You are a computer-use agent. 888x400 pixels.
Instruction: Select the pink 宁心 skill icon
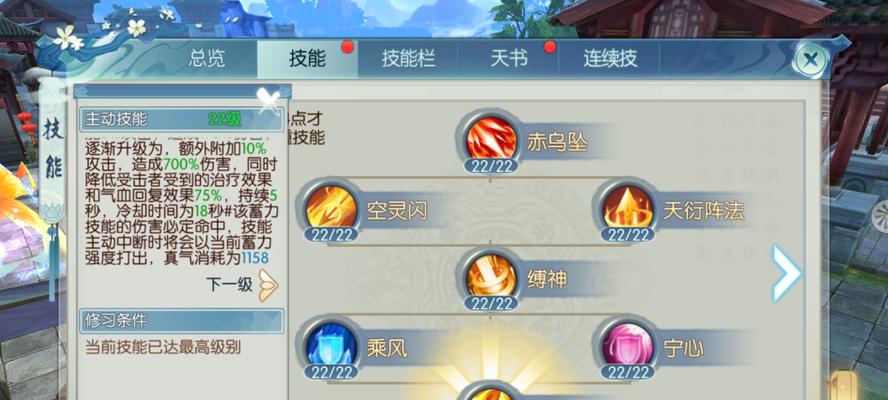pyautogui.click(x=627, y=346)
